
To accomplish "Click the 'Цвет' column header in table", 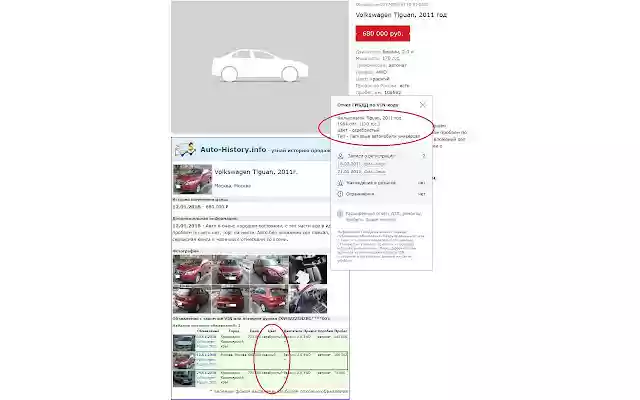I will click(x=272, y=331).
